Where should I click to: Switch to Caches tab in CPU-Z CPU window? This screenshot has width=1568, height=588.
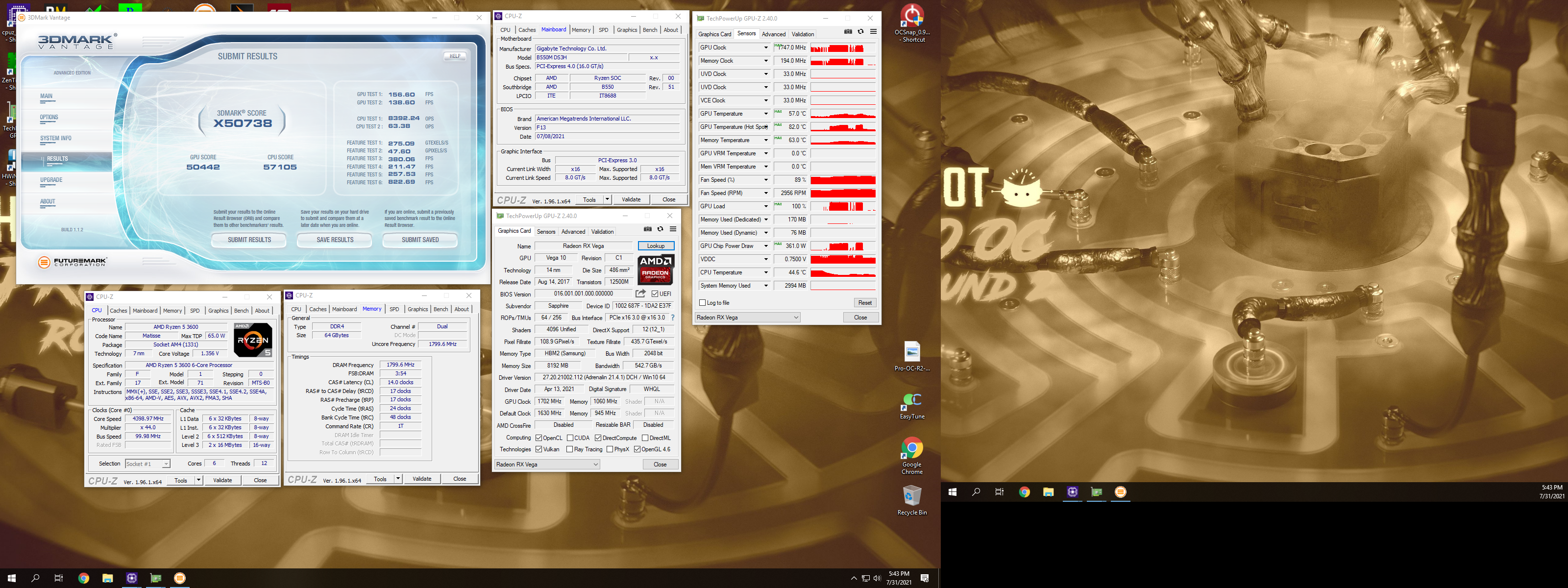point(118,311)
